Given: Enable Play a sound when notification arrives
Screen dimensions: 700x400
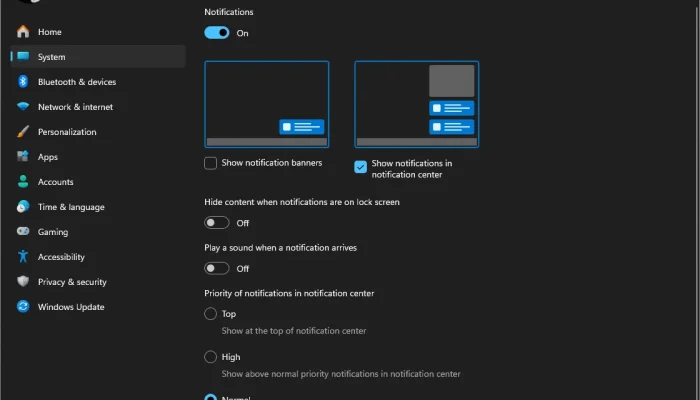Looking at the screenshot, I should click(x=217, y=268).
